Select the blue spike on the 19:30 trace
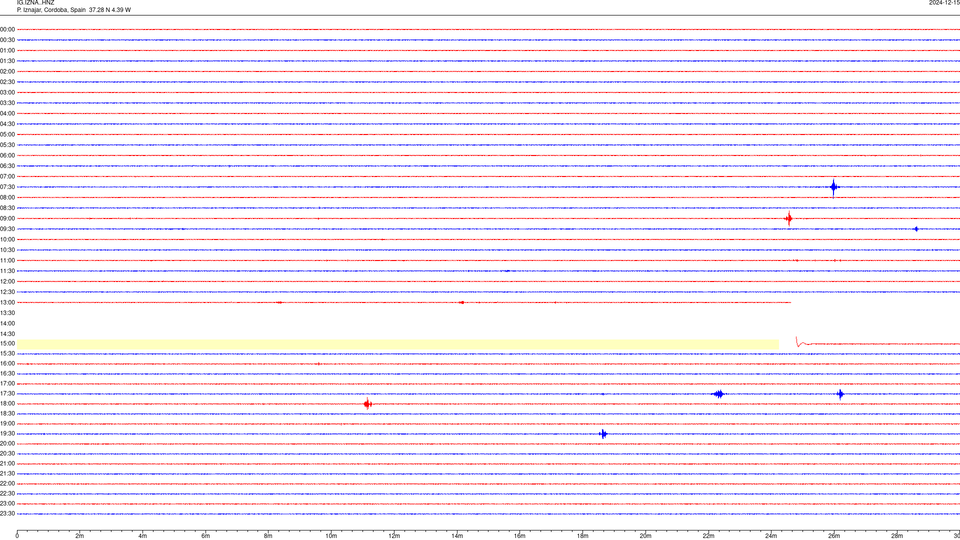960x540 pixels. 603,434
